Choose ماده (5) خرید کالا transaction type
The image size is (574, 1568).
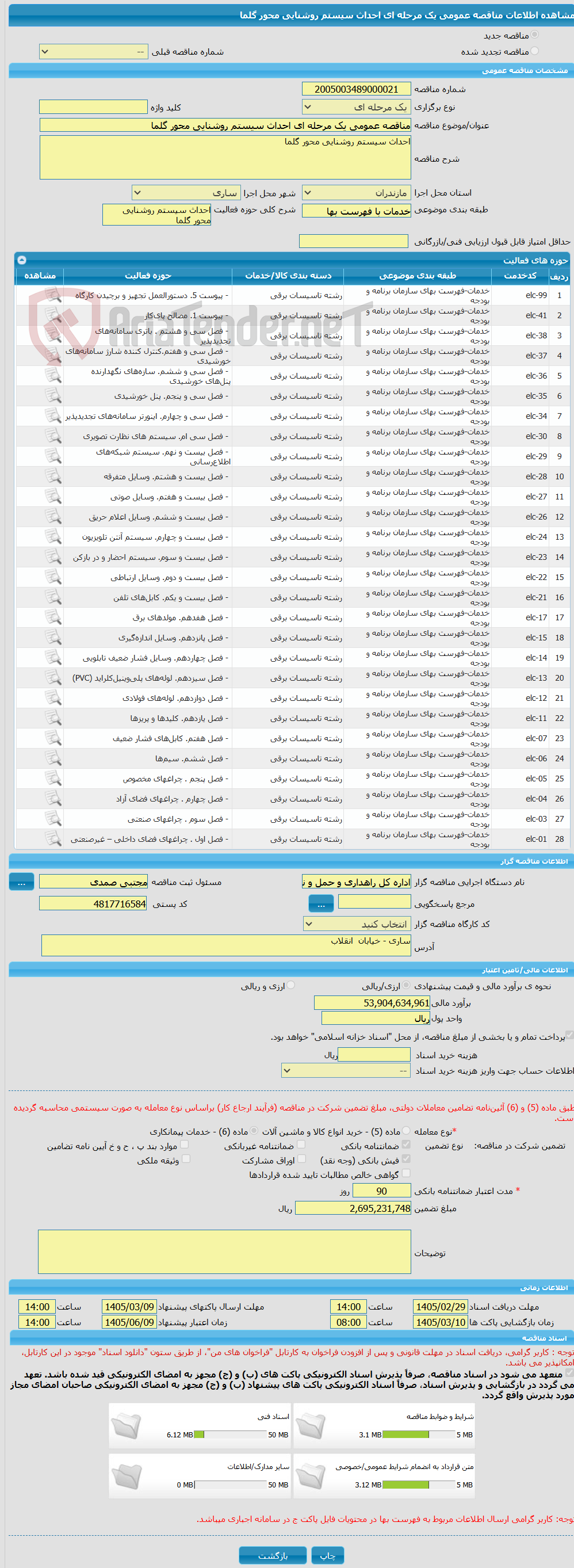tap(406, 1130)
